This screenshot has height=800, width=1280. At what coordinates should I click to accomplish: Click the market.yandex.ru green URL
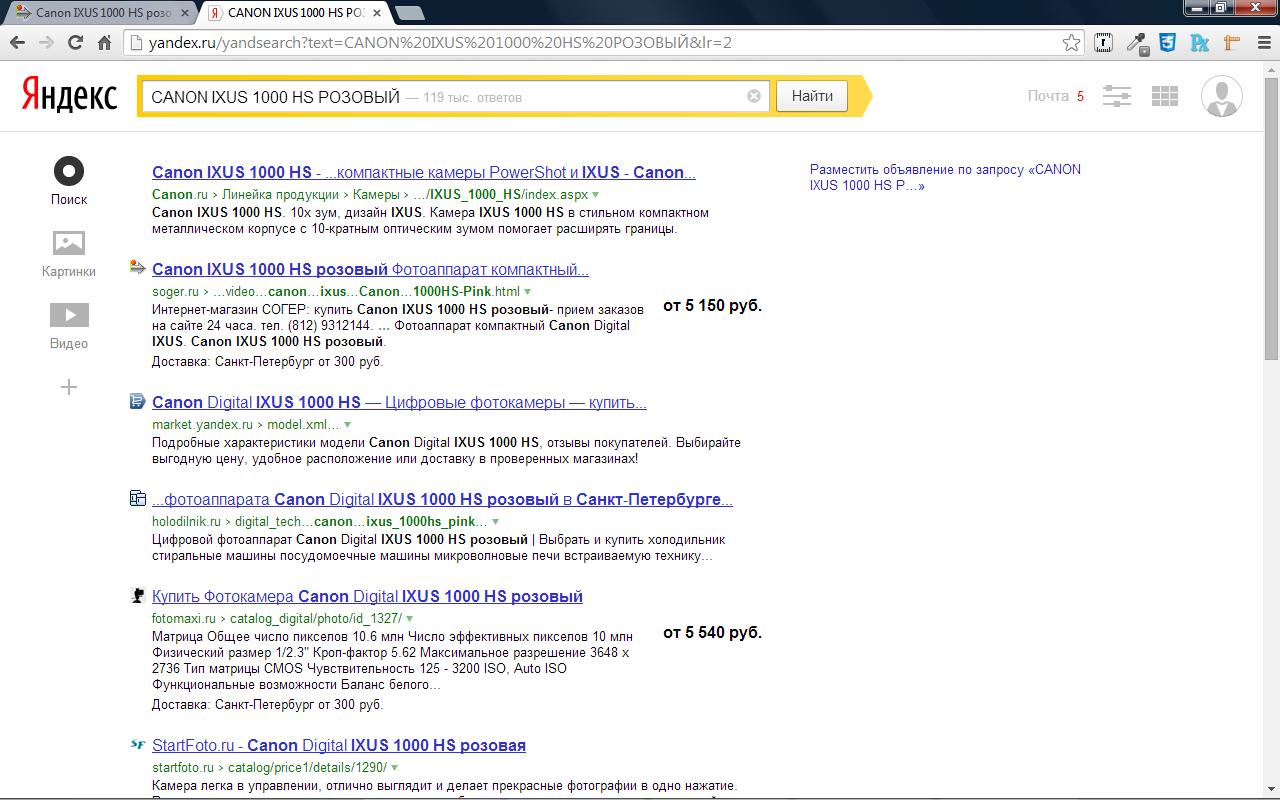(202, 425)
